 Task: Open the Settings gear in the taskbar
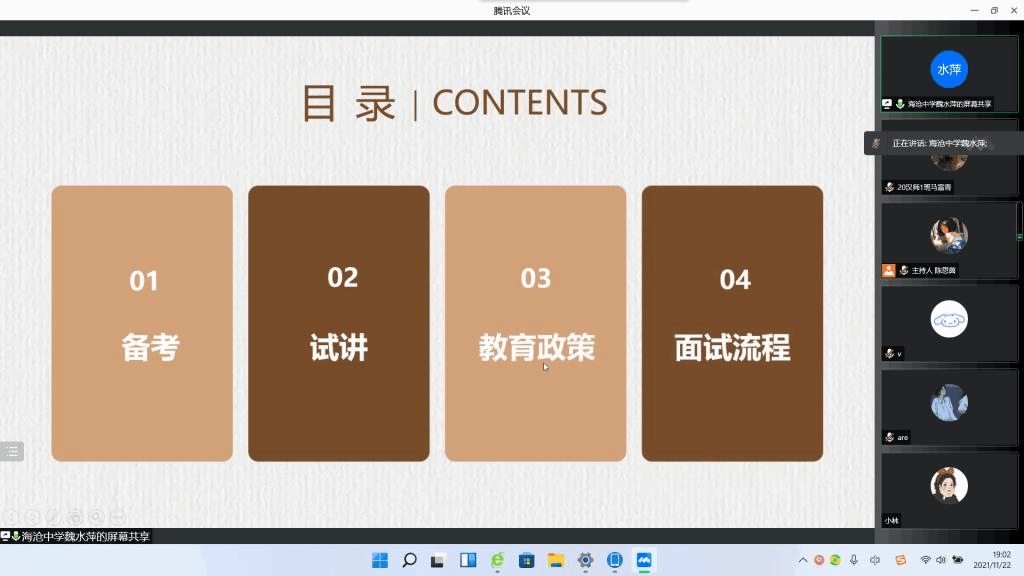pos(585,560)
